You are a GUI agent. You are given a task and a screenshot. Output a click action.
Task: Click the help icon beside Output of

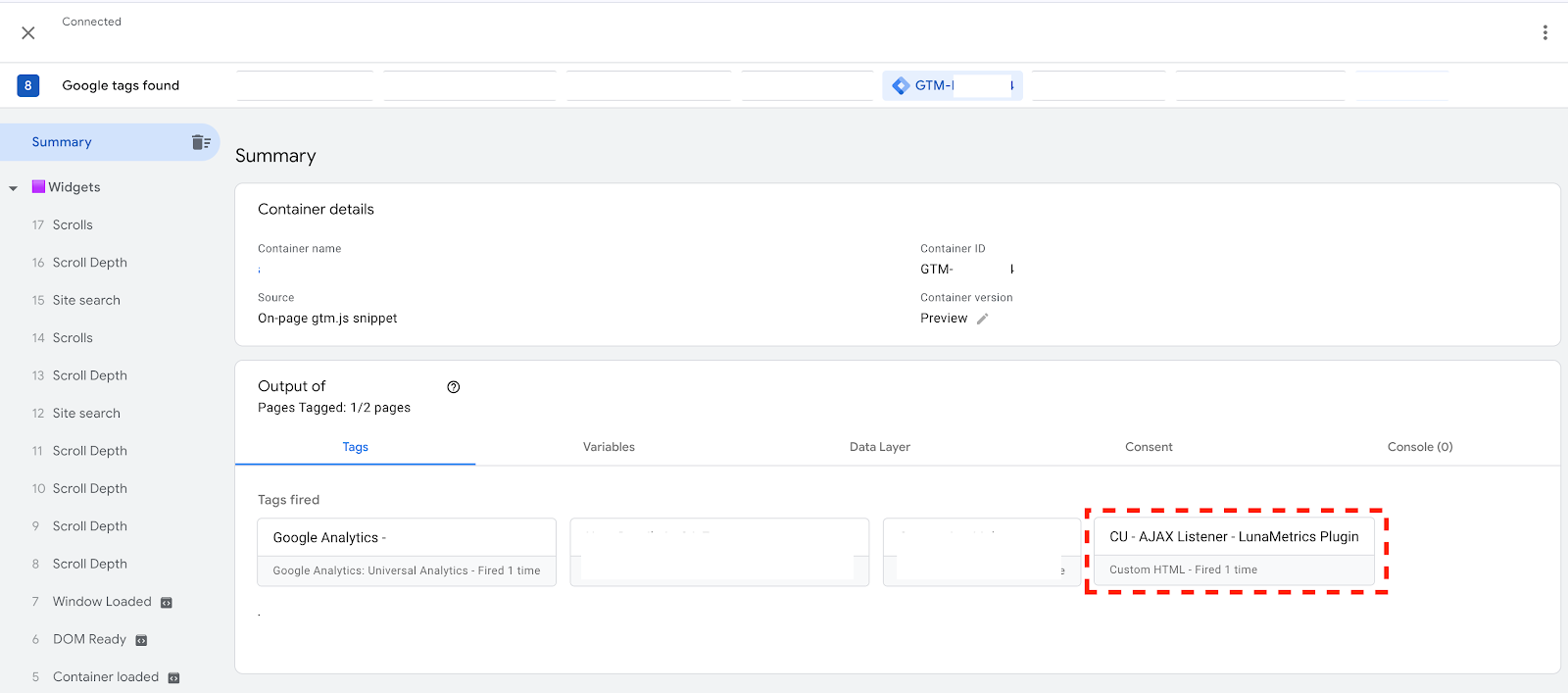(454, 387)
